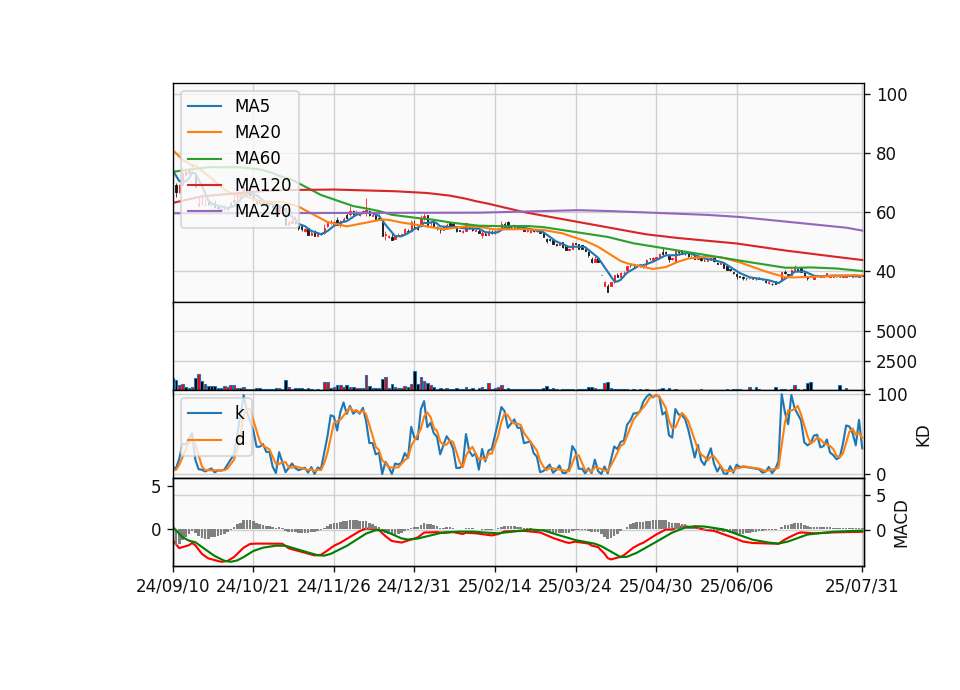Click the red MA120 legend line swatch
Image resolution: width=960 pixels, height=690 pixels.
[x=204, y=185]
